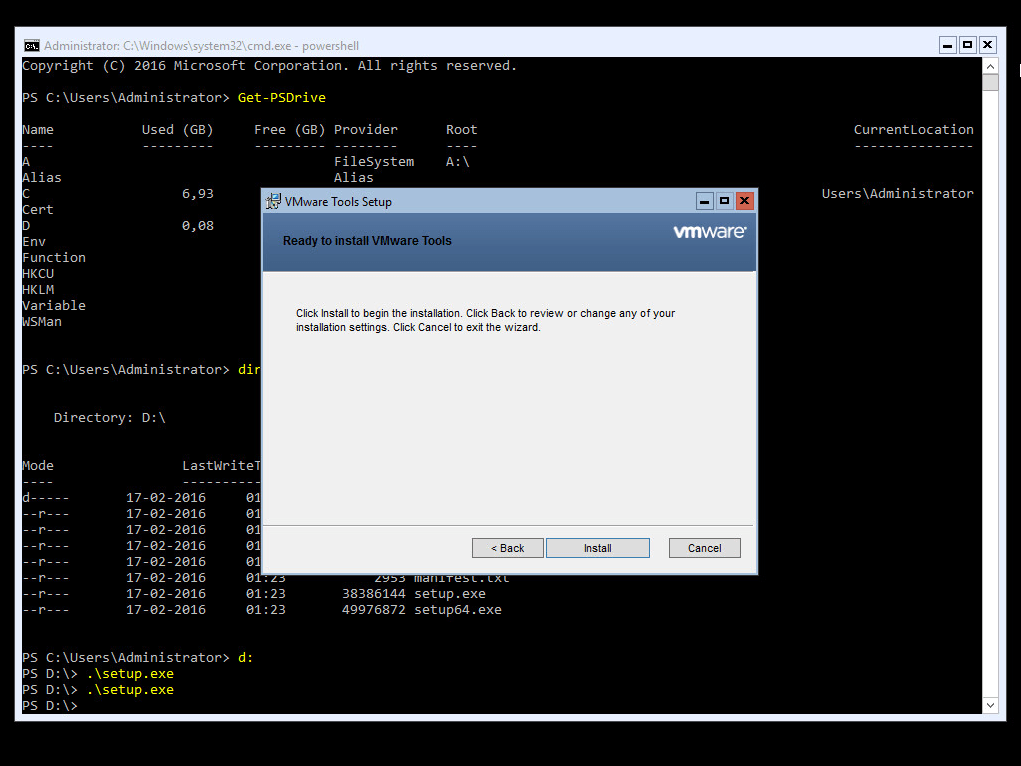1021x766 pixels.
Task: Click the 'Env' drive name
Action: (x=34, y=242)
